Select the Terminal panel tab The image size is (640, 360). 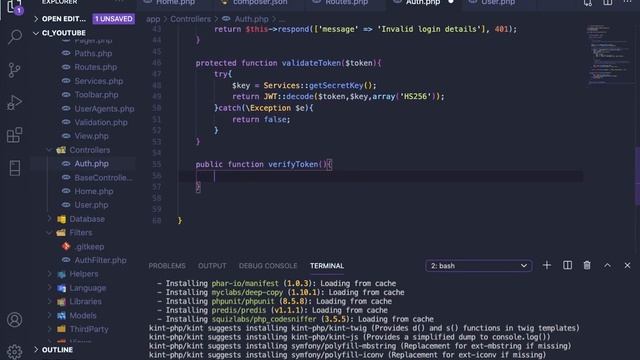(327, 266)
